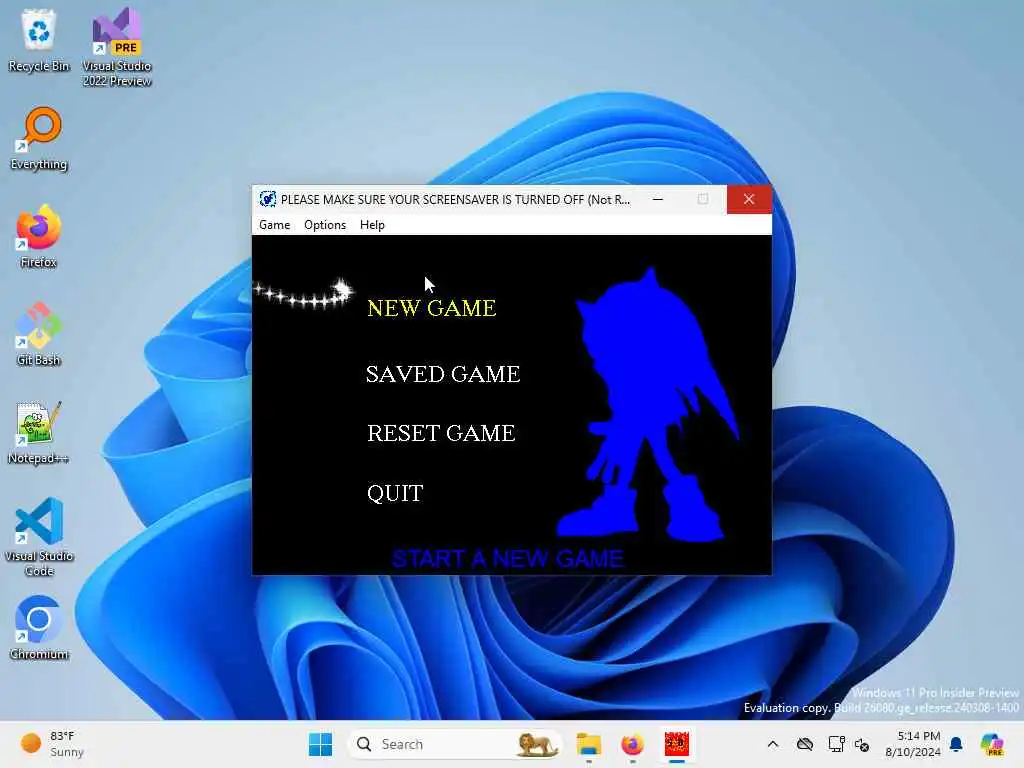Select RESET GAME option

[441, 433]
